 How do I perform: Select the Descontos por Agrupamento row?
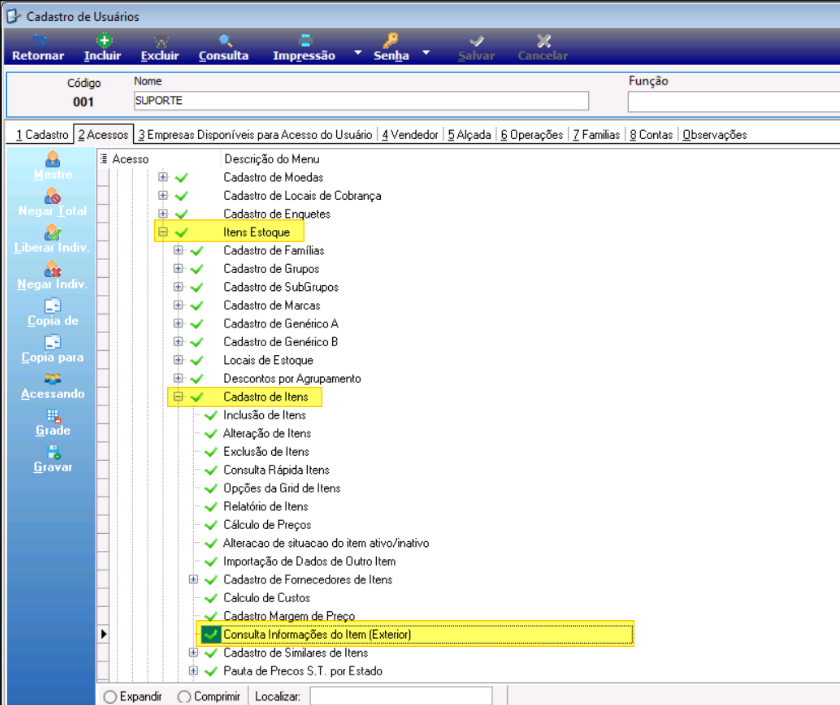tap(292, 378)
